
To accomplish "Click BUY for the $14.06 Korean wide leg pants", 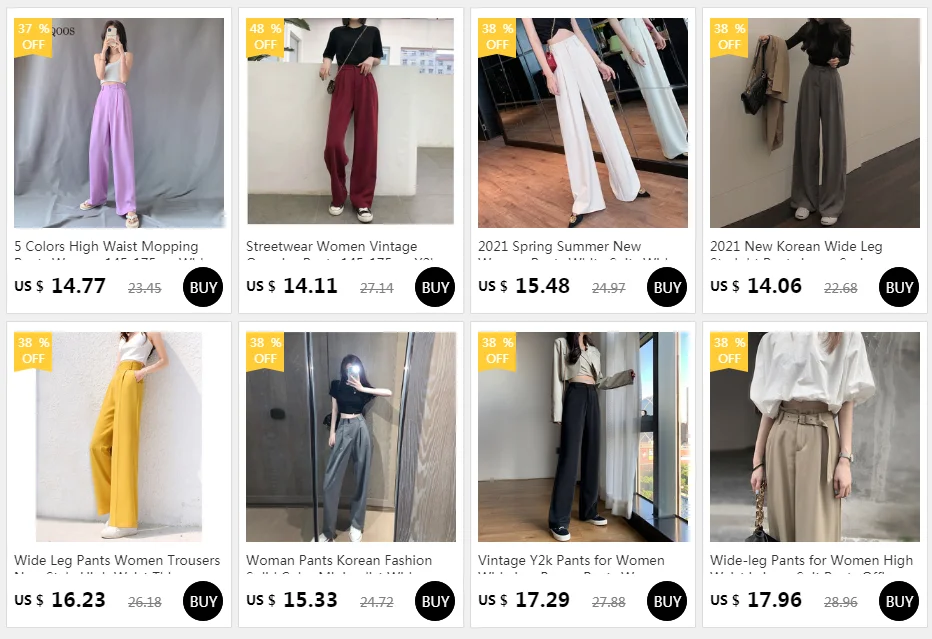I will click(x=898, y=287).
